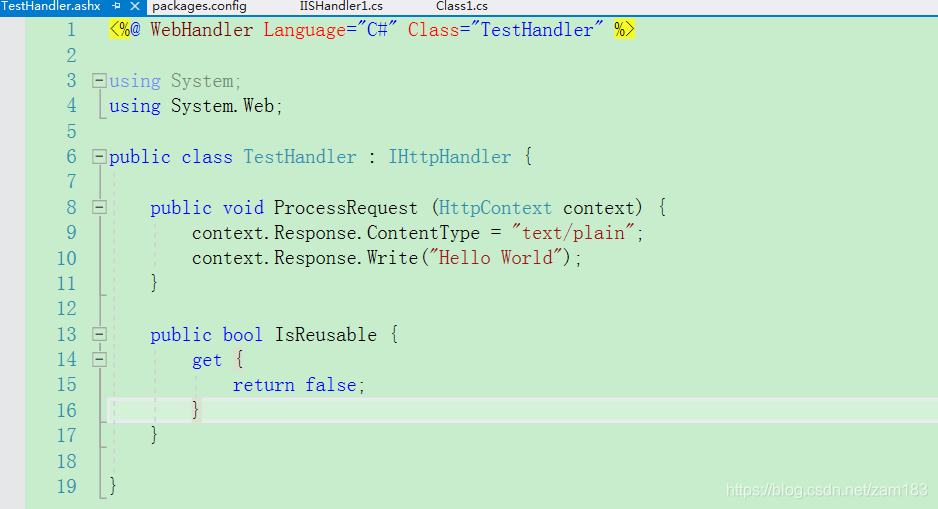
Task: Pin the TestHandler.ashx tab
Action: tap(117, 6)
